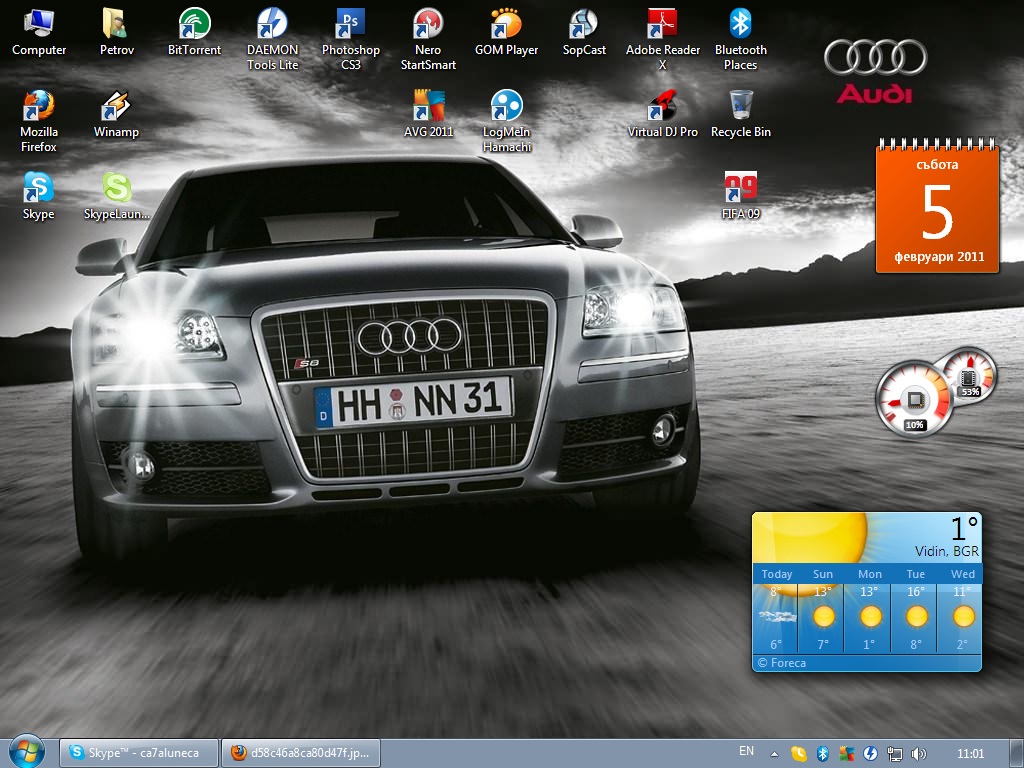This screenshot has height=768, width=1024.
Task: Open the network connection tray icon
Action: (x=895, y=754)
